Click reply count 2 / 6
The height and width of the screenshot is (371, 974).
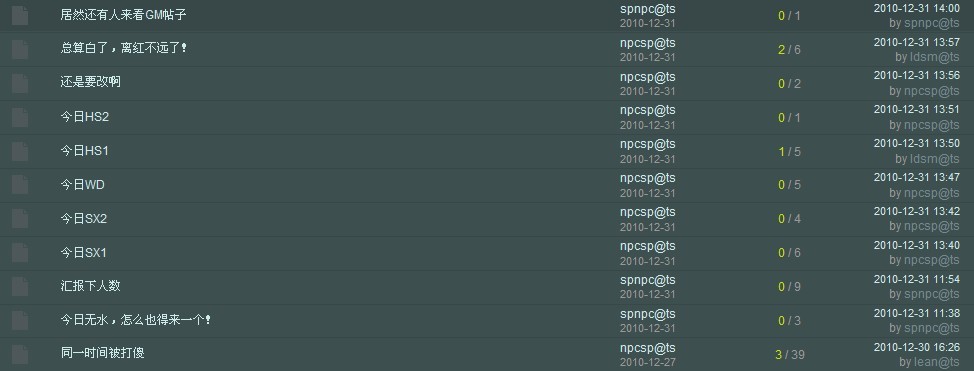789,50
